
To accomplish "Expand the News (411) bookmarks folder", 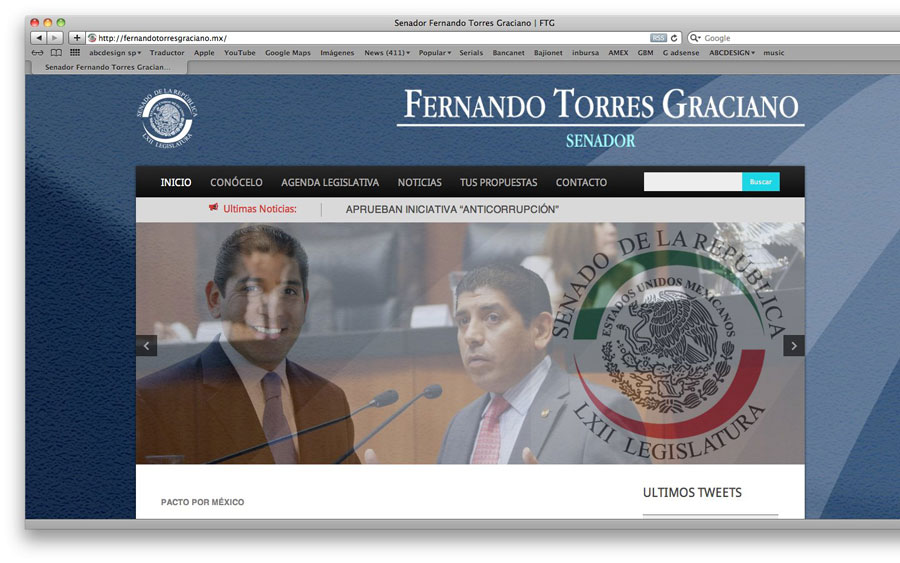I will 387,53.
